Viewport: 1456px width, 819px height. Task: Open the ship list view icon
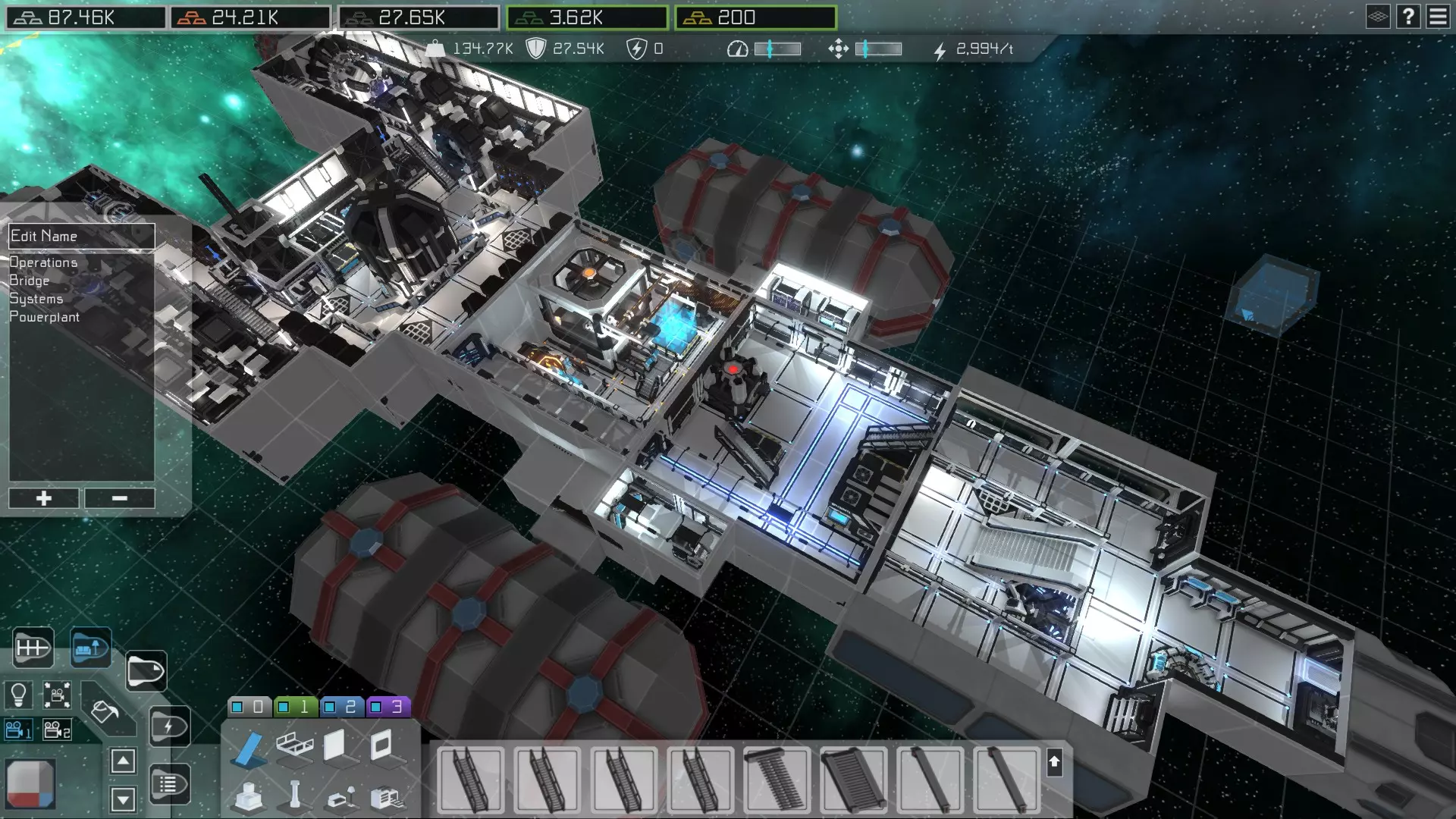[x=168, y=784]
